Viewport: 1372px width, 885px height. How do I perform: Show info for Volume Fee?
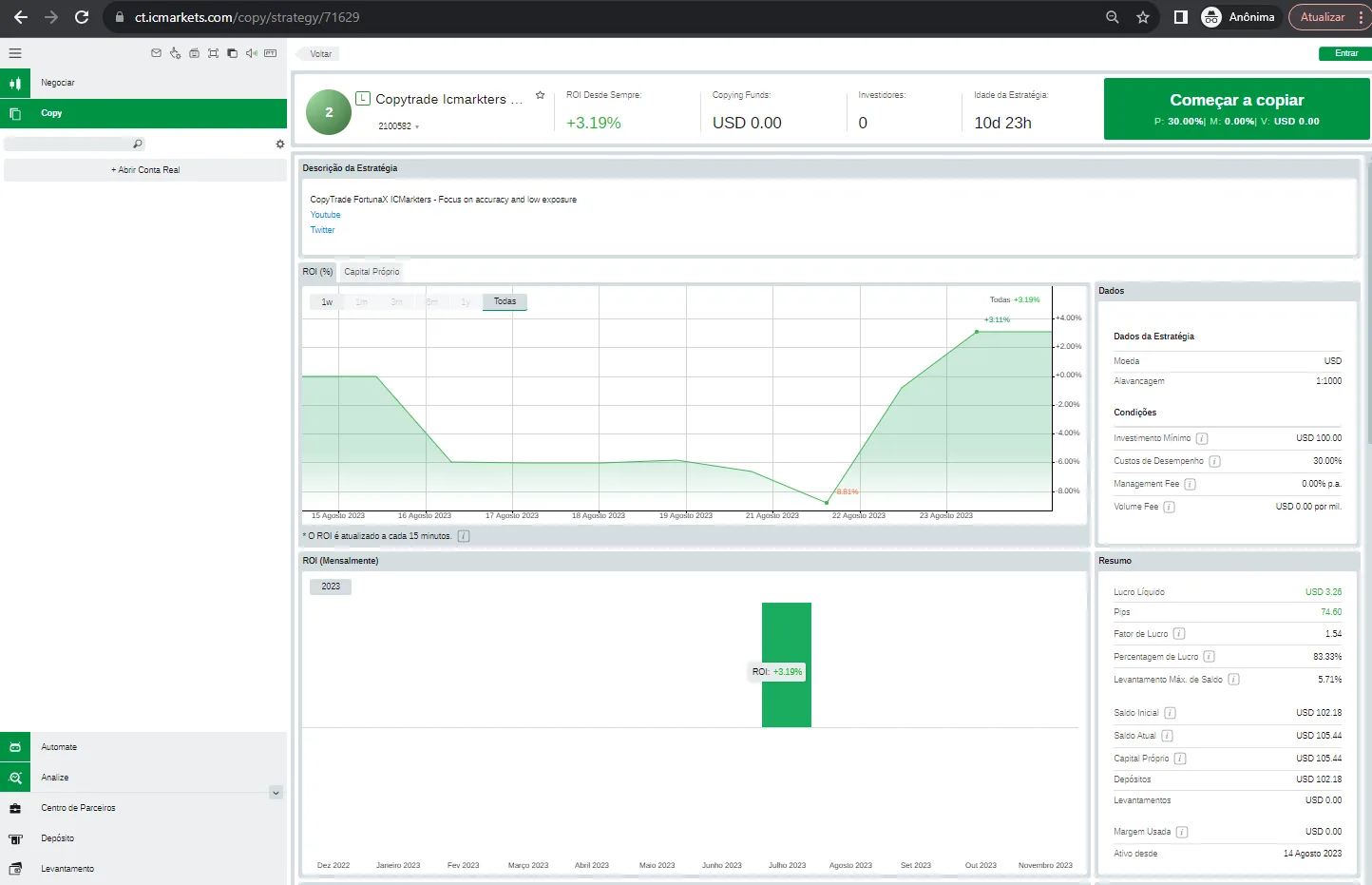(1170, 507)
